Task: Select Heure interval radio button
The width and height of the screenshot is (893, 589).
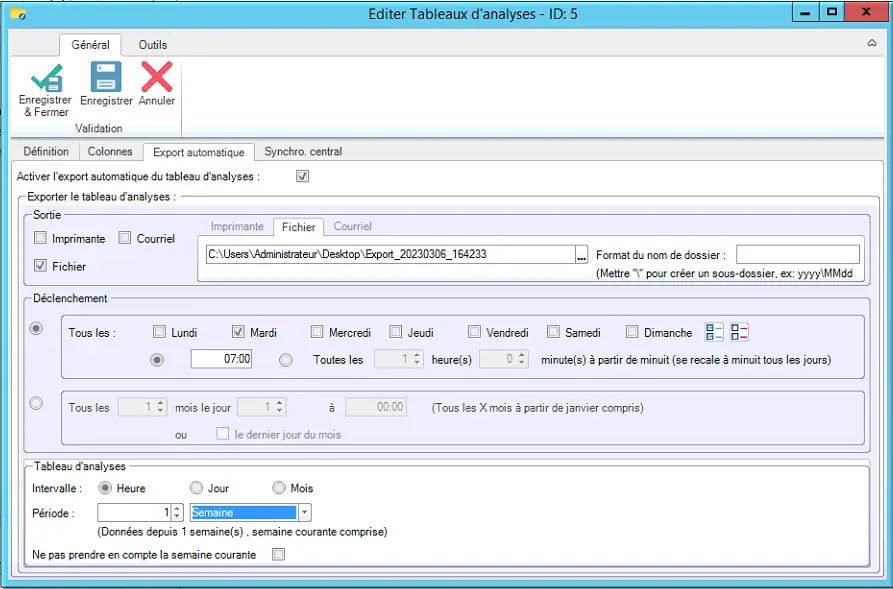Action: coord(105,488)
